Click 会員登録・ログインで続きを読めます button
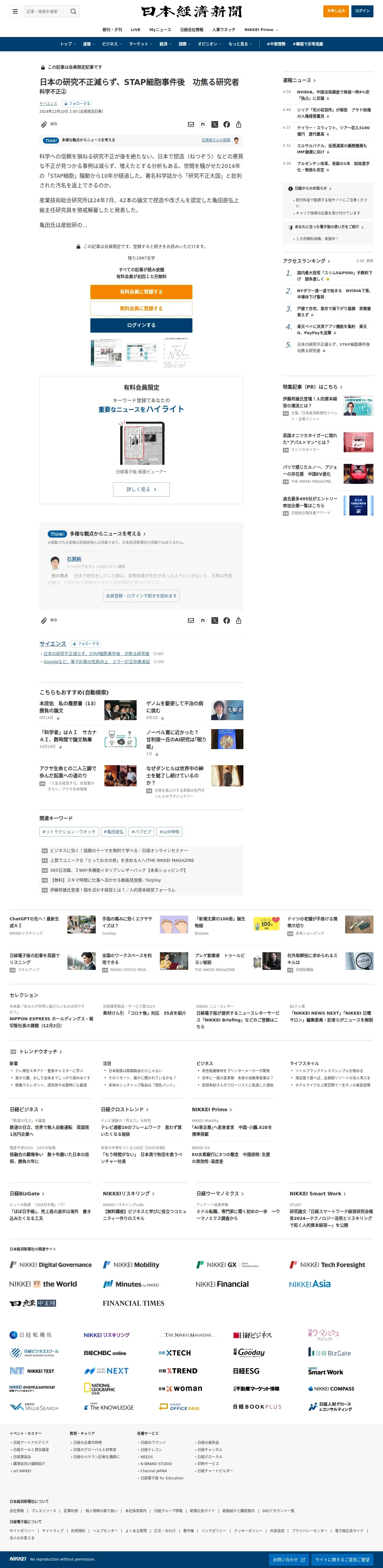The image size is (383, 1568). point(141,596)
